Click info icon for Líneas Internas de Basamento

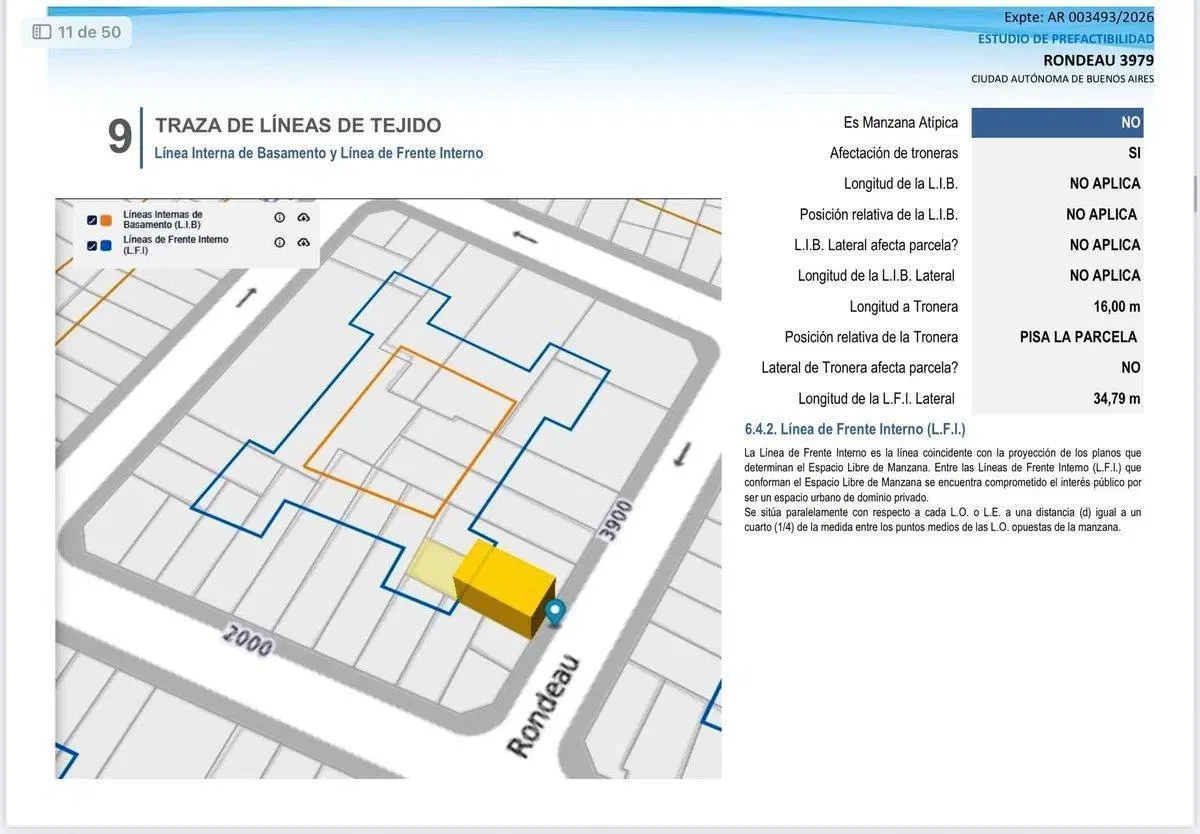coord(280,217)
